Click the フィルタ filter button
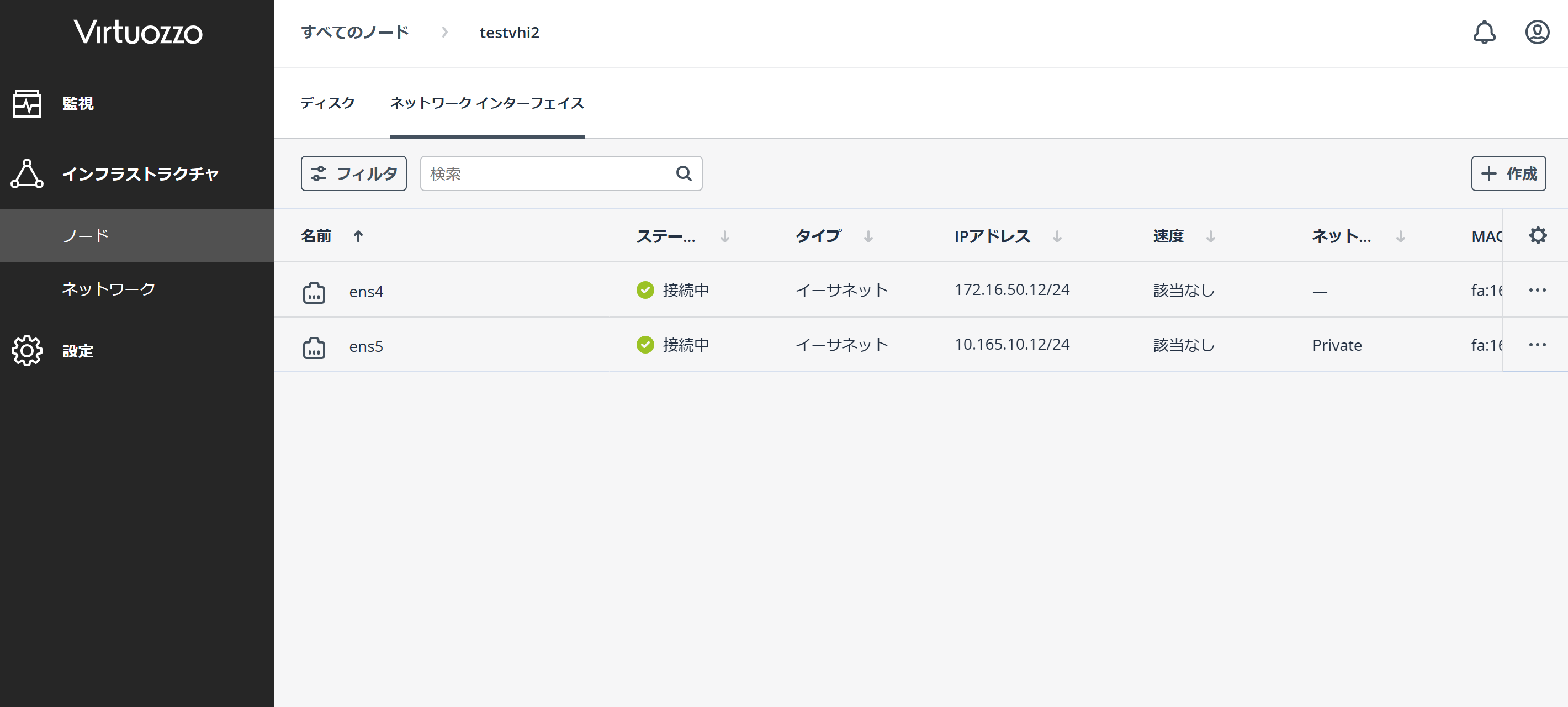 (x=354, y=174)
